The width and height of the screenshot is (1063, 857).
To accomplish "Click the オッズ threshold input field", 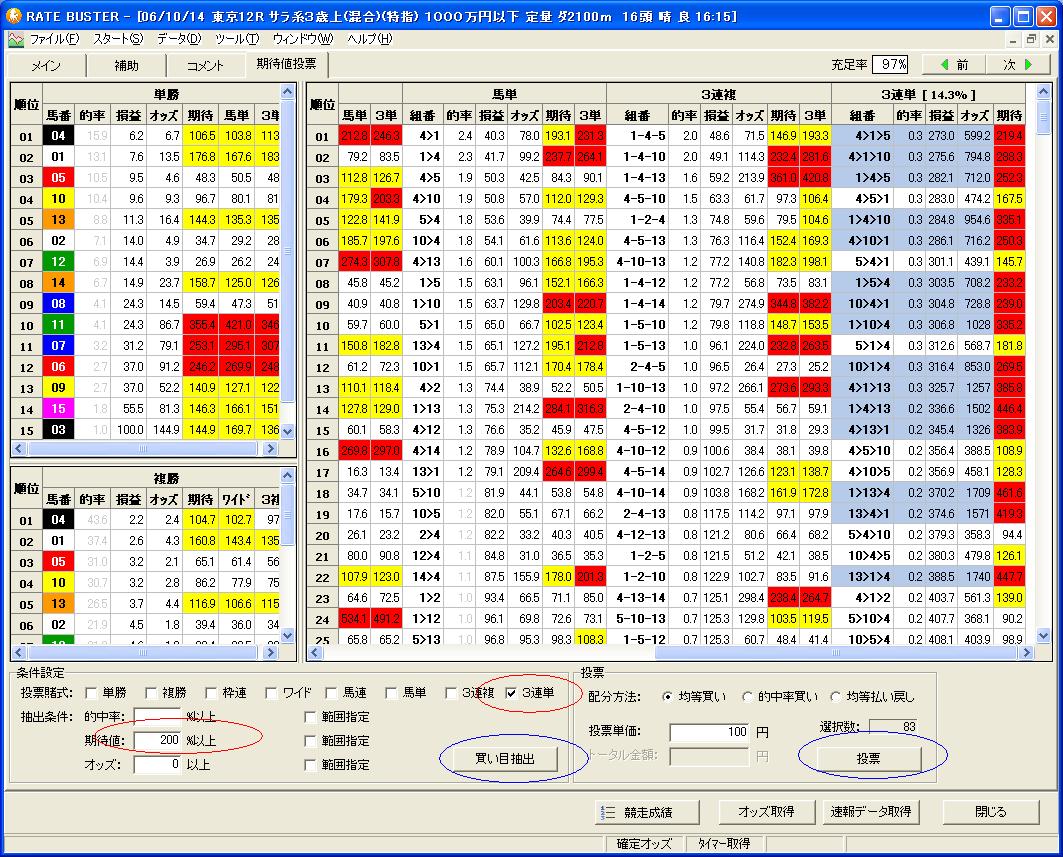I will click(x=157, y=765).
